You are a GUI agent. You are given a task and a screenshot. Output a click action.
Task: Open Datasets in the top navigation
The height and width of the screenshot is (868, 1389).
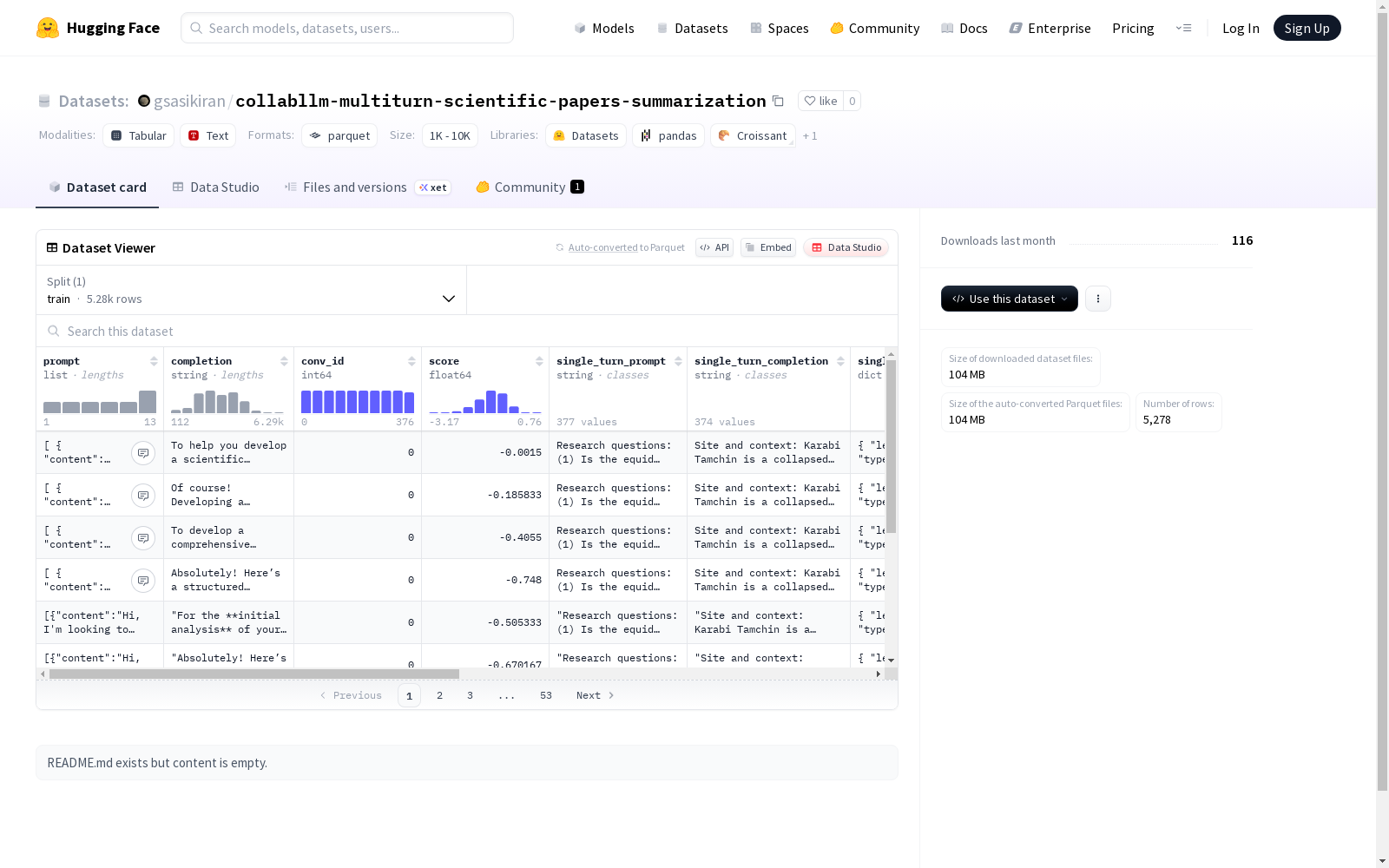coord(692,28)
